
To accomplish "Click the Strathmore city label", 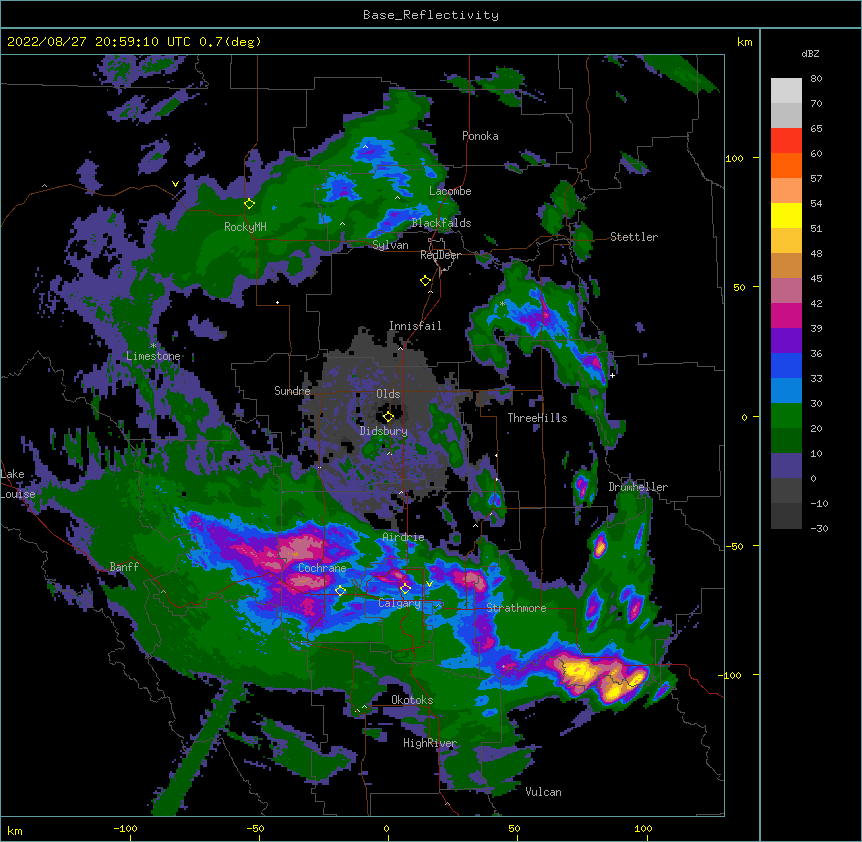I will 516,608.
